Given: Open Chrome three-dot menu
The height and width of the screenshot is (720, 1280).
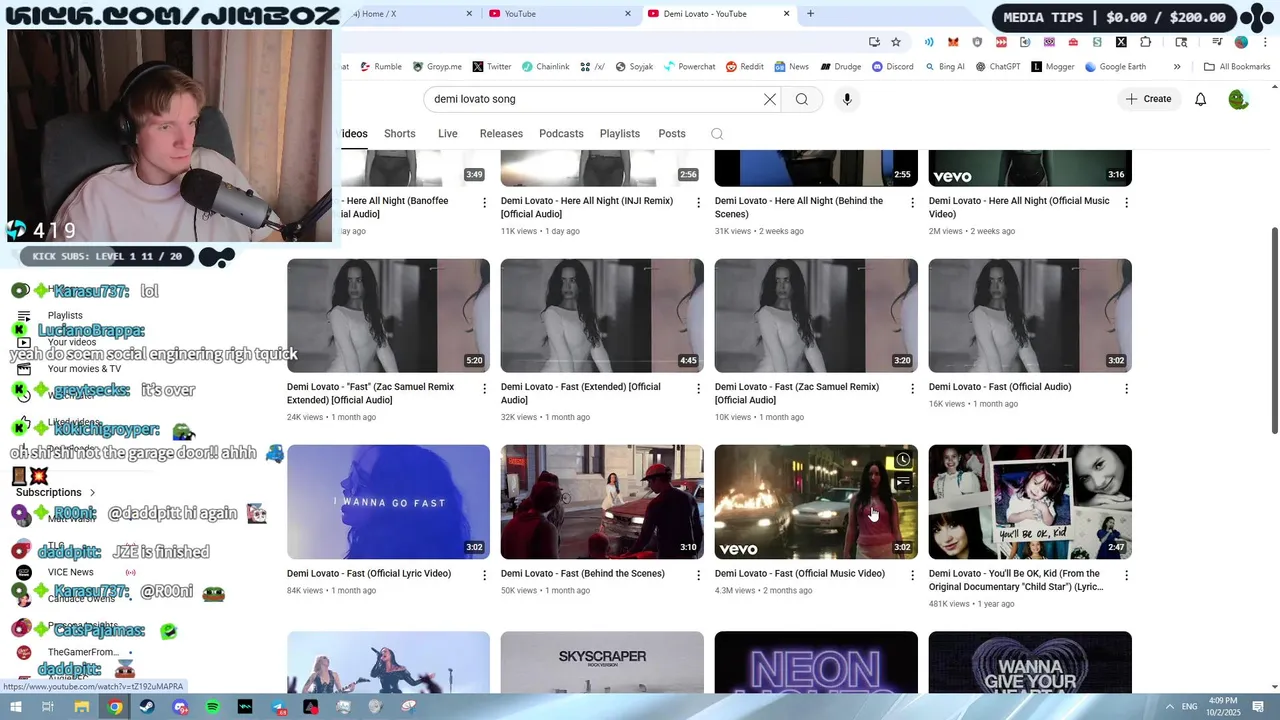Looking at the screenshot, I should [1265, 42].
